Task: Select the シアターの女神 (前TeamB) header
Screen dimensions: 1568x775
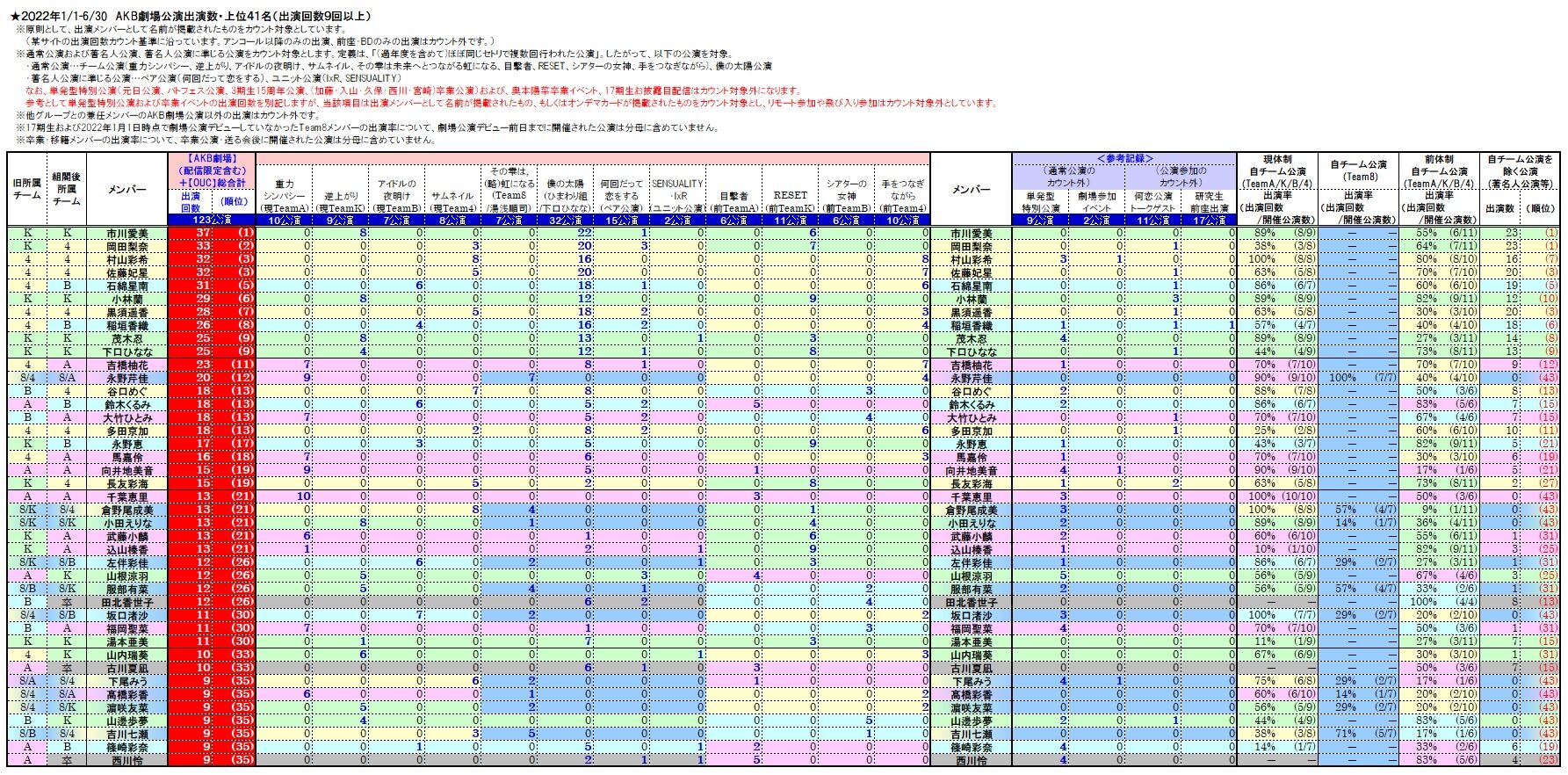Action: tap(846, 196)
